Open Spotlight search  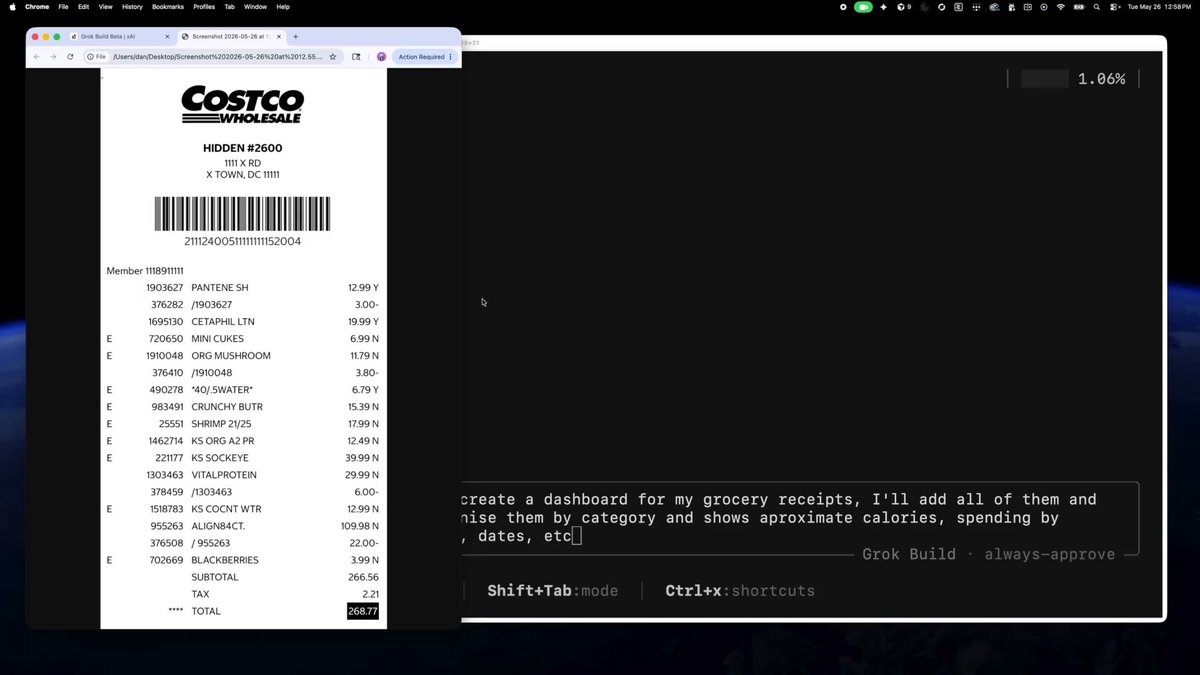click(1096, 6)
